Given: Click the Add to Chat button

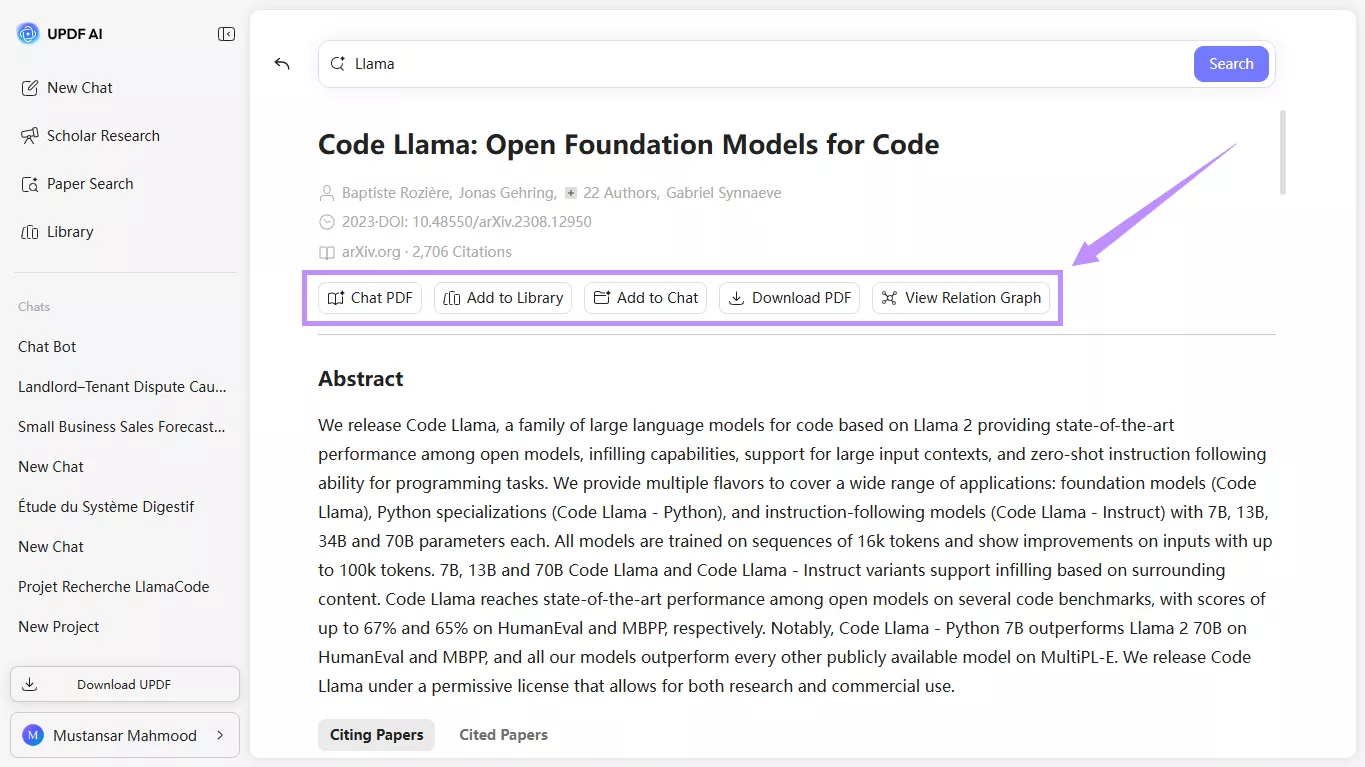Looking at the screenshot, I should click(645, 298).
